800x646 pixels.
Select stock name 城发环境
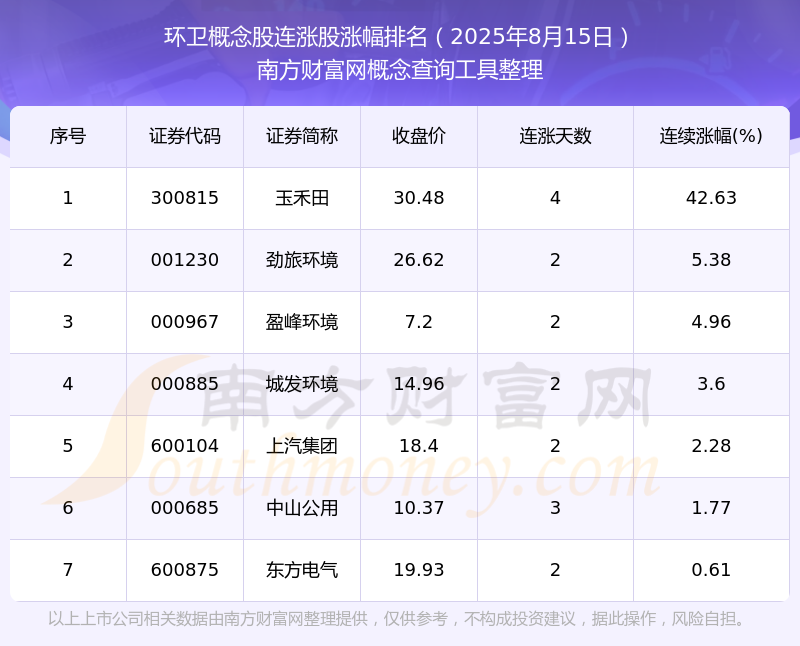point(302,384)
